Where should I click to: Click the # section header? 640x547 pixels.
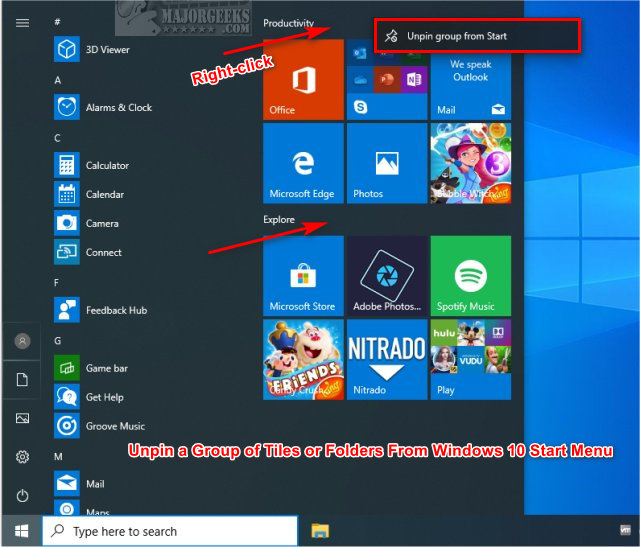pyautogui.click(x=57, y=21)
